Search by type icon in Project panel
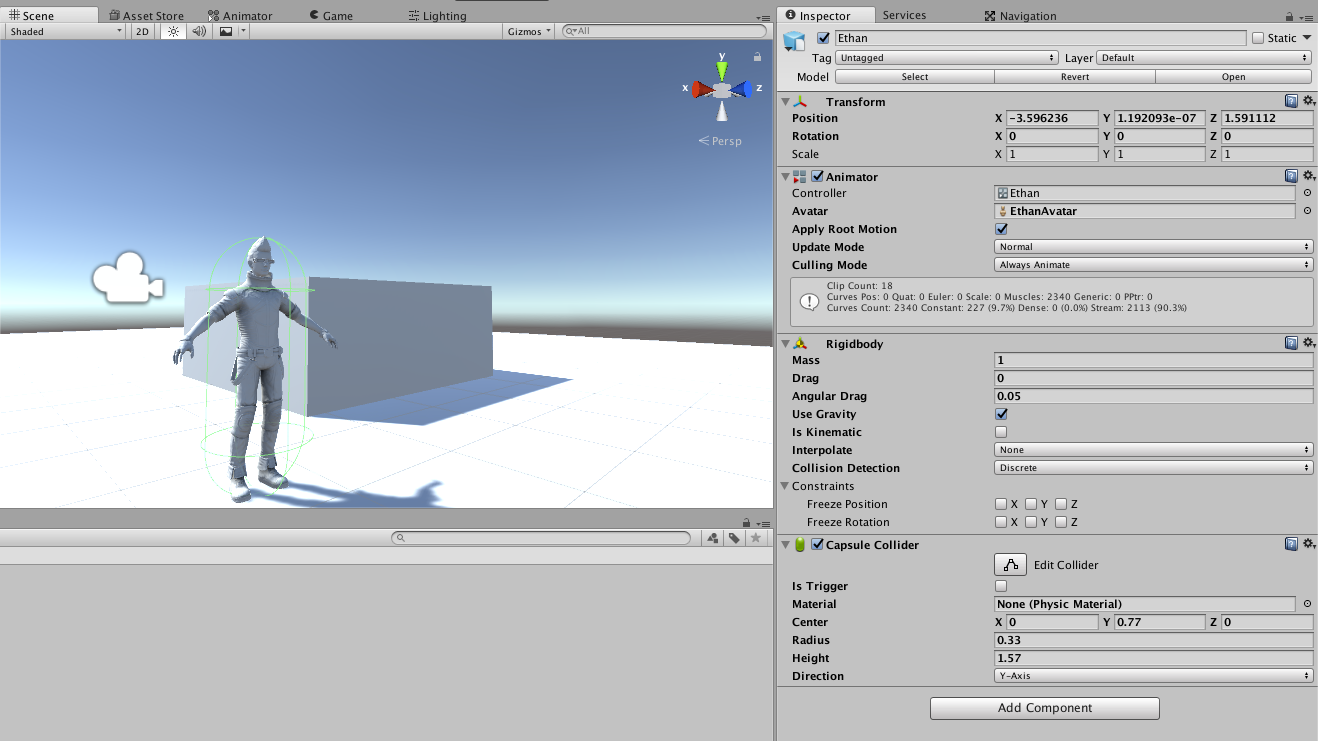 [x=713, y=538]
